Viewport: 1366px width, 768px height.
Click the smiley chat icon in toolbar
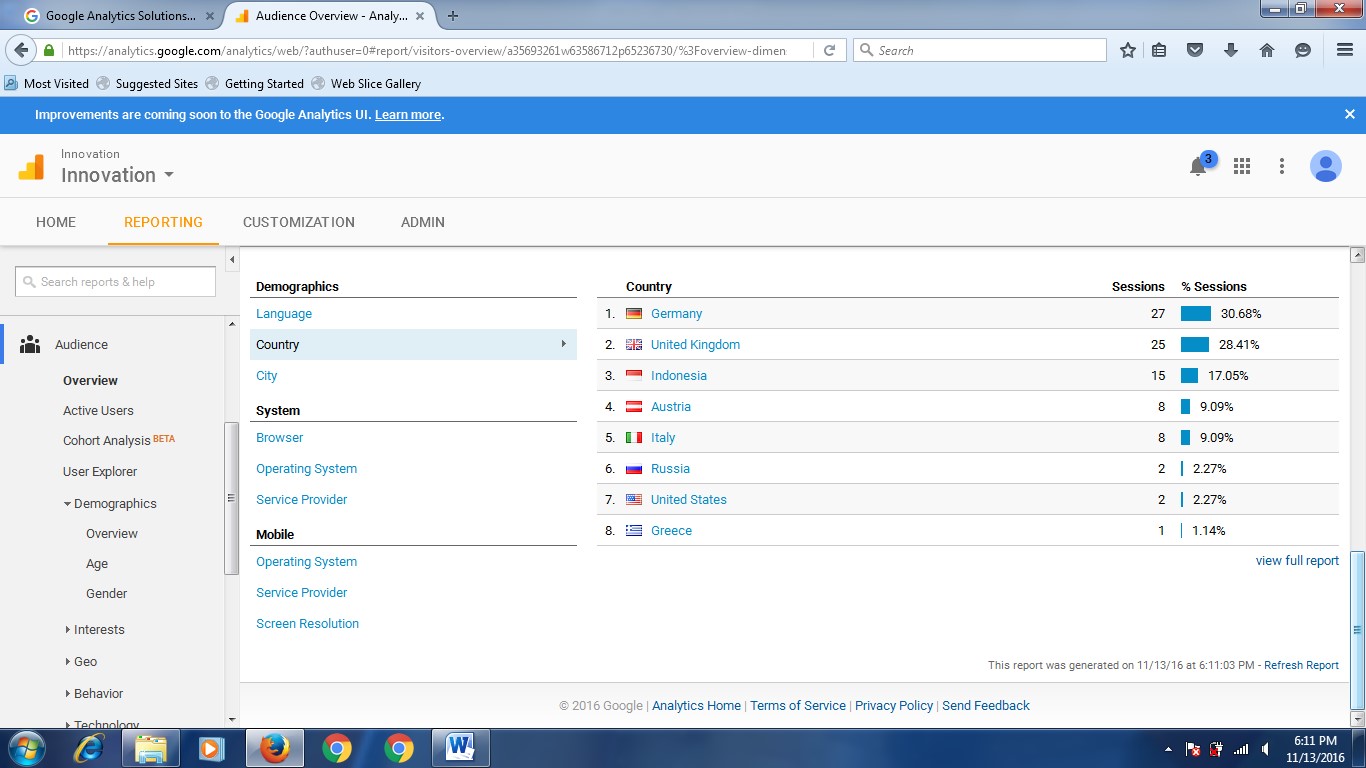[x=1303, y=50]
